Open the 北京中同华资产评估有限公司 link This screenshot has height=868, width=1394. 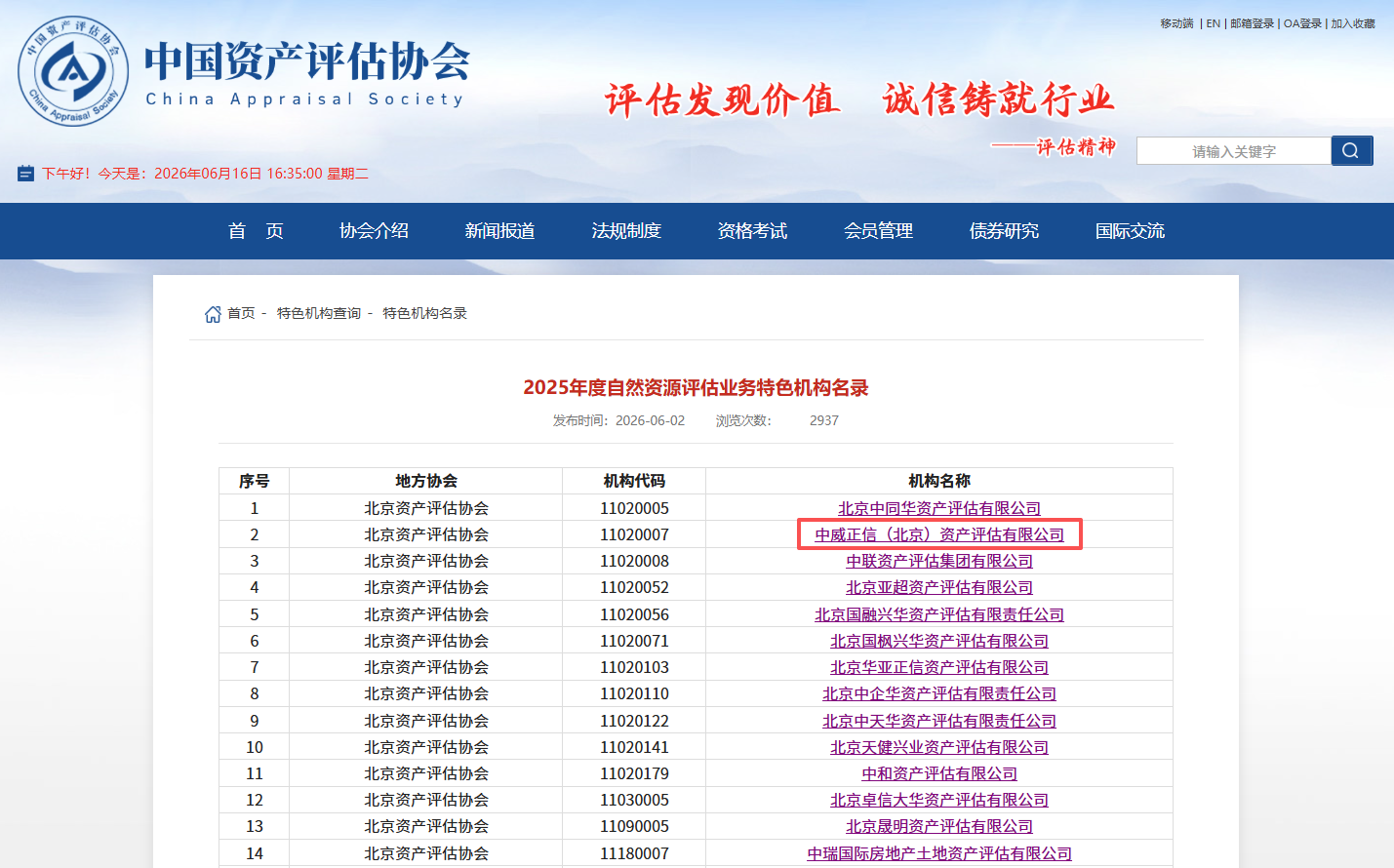click(x=939, y=508)
